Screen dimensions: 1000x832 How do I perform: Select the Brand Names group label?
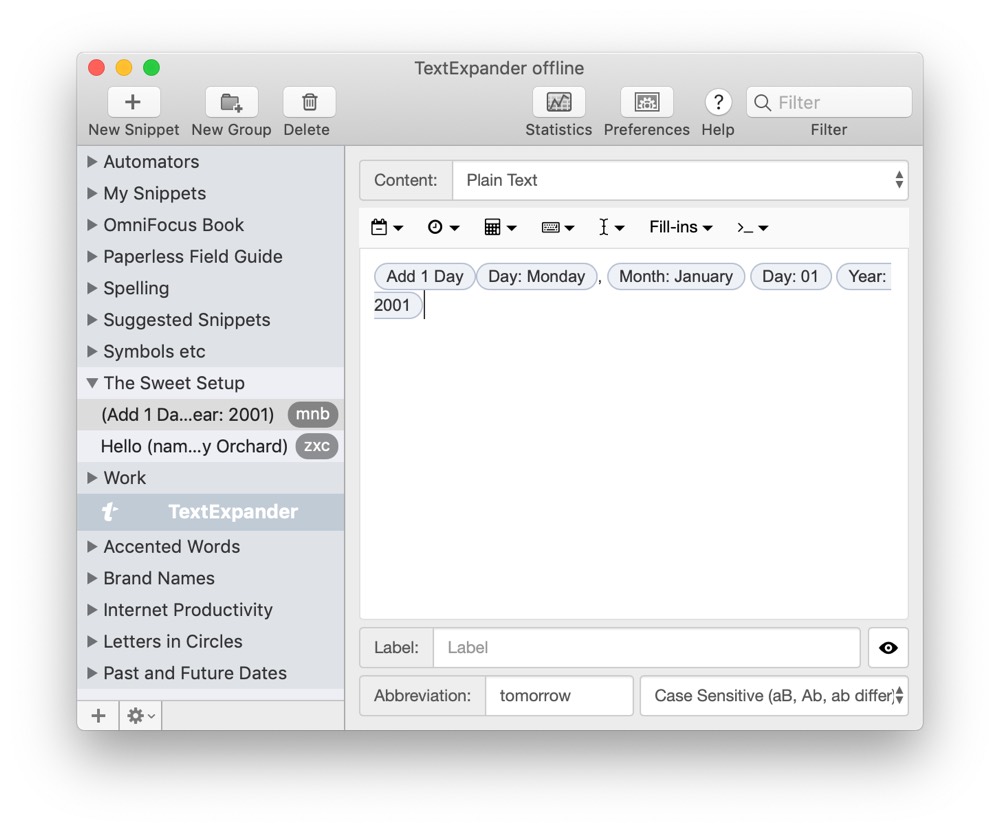click(x=159, y=578)
